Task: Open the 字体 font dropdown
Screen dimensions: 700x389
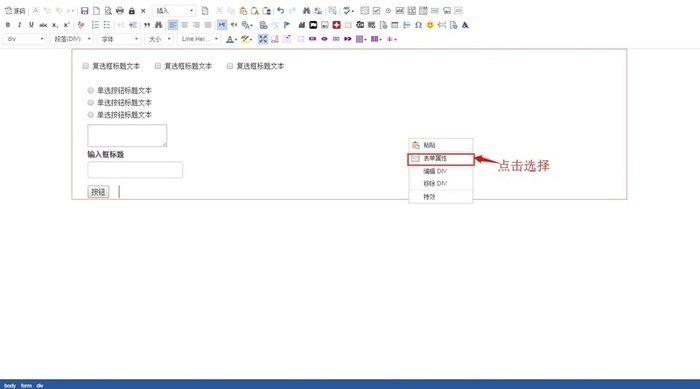Action: tap(119, 39)
